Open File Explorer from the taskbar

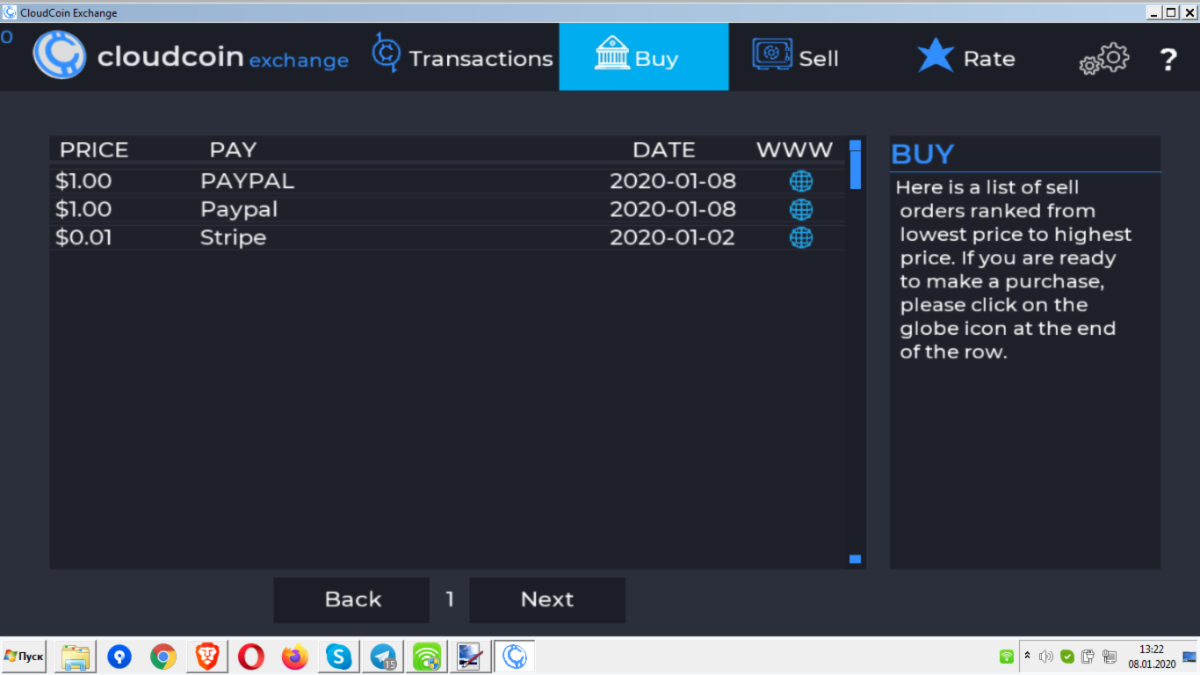point(76,657)
